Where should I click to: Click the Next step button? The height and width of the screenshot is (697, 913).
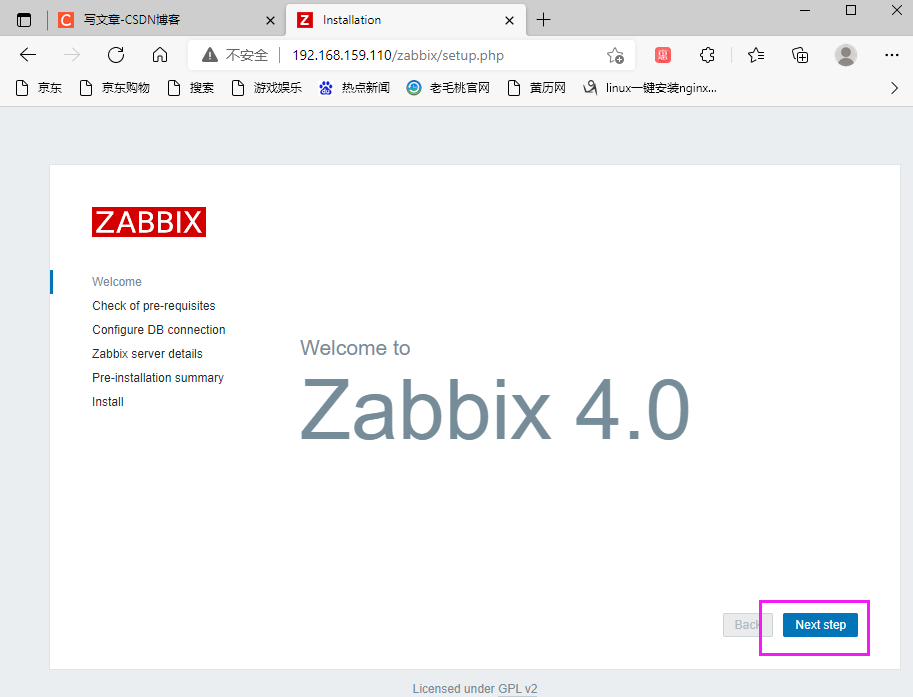point(820,625)
